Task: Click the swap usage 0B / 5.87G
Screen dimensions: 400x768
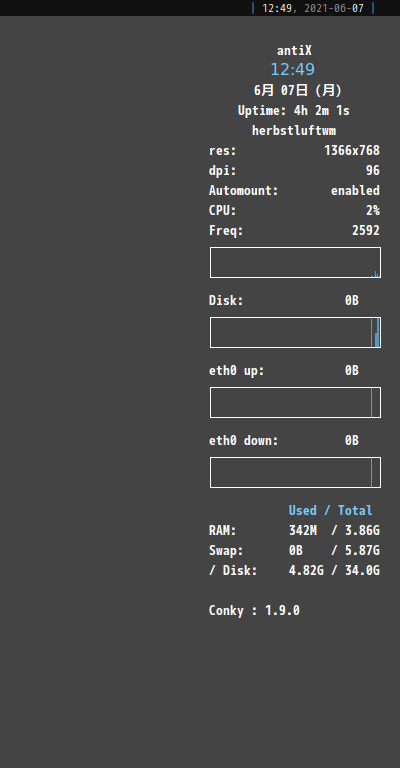Action: pyautogui.click(x=334, y=551)
